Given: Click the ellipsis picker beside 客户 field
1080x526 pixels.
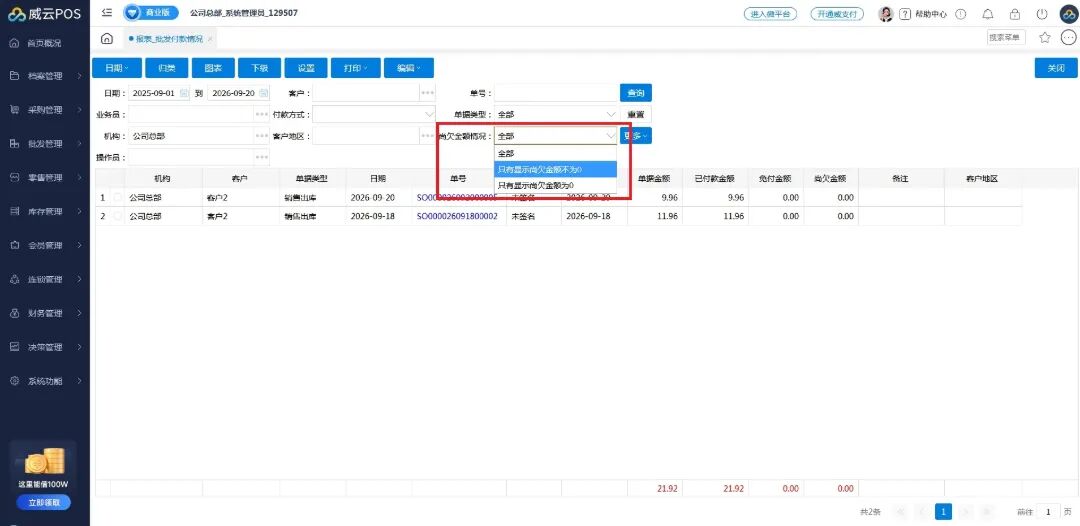Looking at the screenshot, I should point(428,93).
